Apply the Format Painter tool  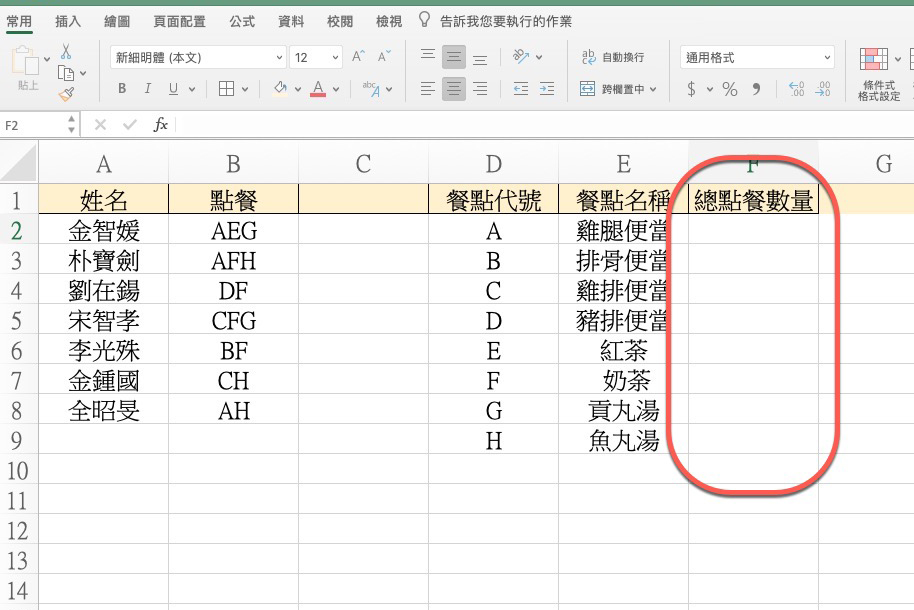click(65, 93)
